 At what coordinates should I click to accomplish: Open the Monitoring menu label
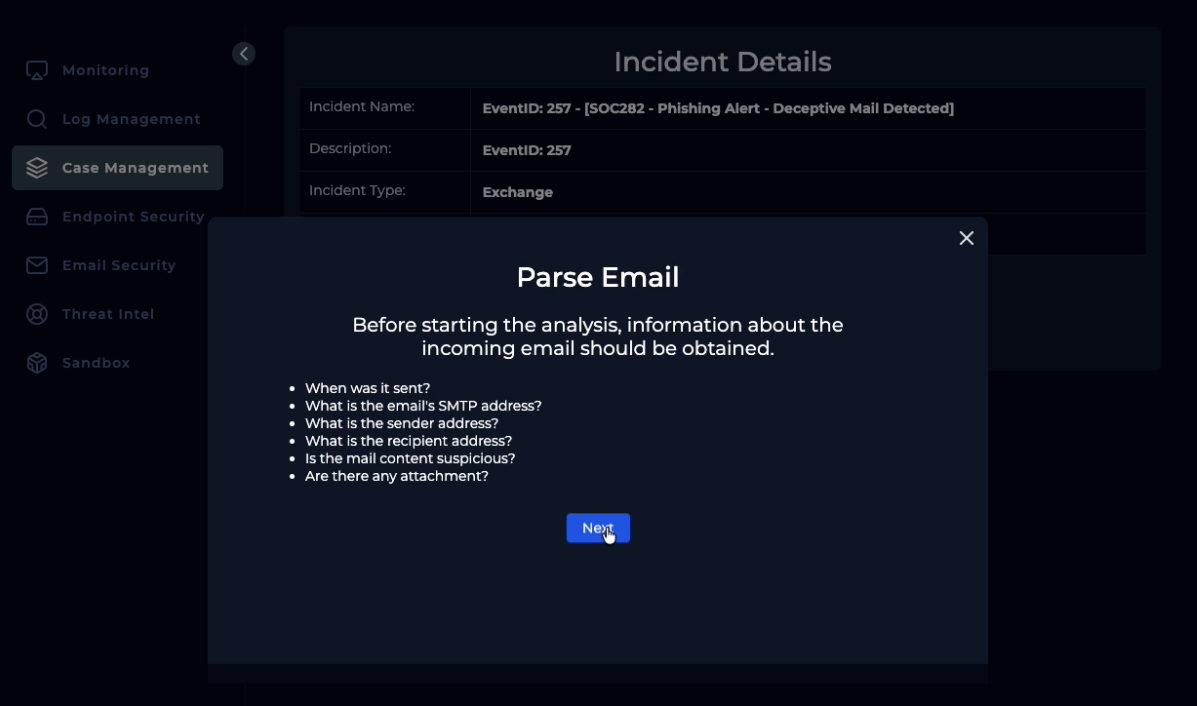(106, 71)
